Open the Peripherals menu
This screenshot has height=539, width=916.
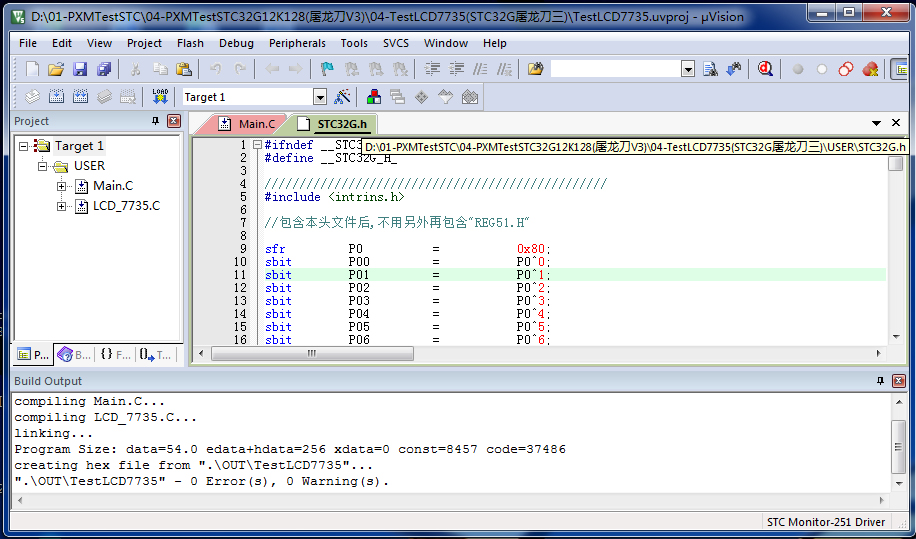297,43
